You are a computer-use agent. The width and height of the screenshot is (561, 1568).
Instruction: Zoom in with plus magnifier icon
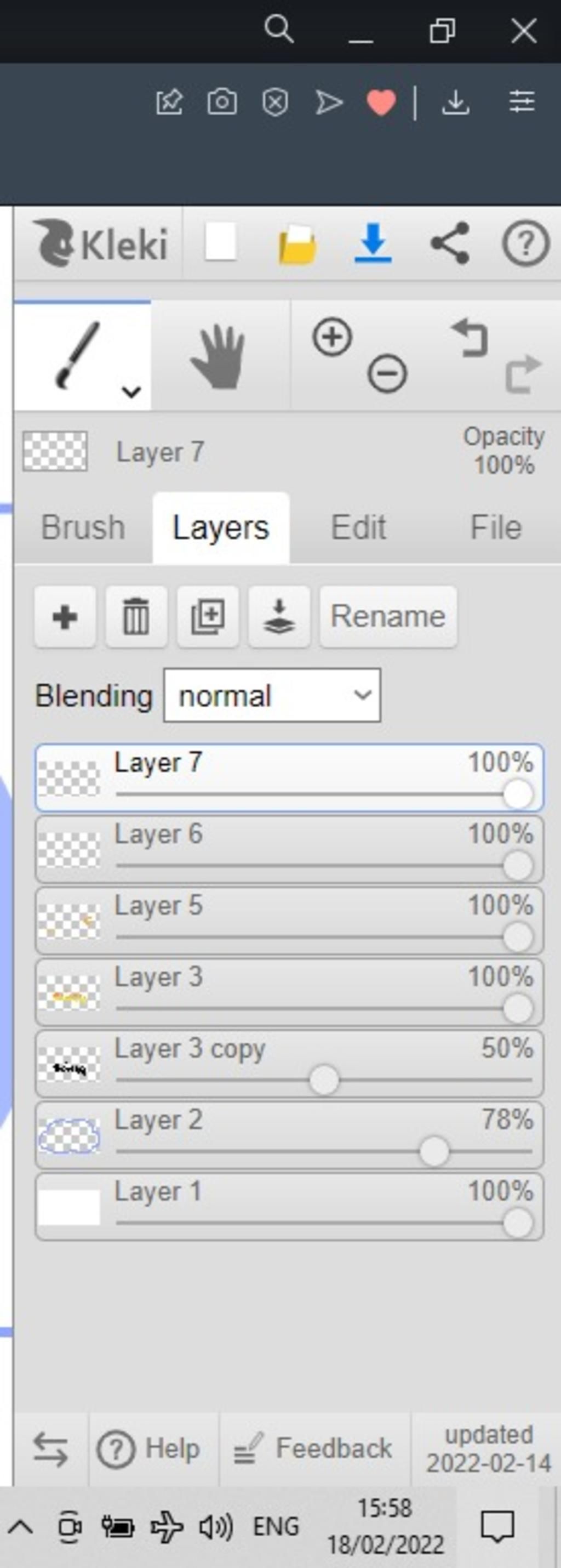[332, 337]
